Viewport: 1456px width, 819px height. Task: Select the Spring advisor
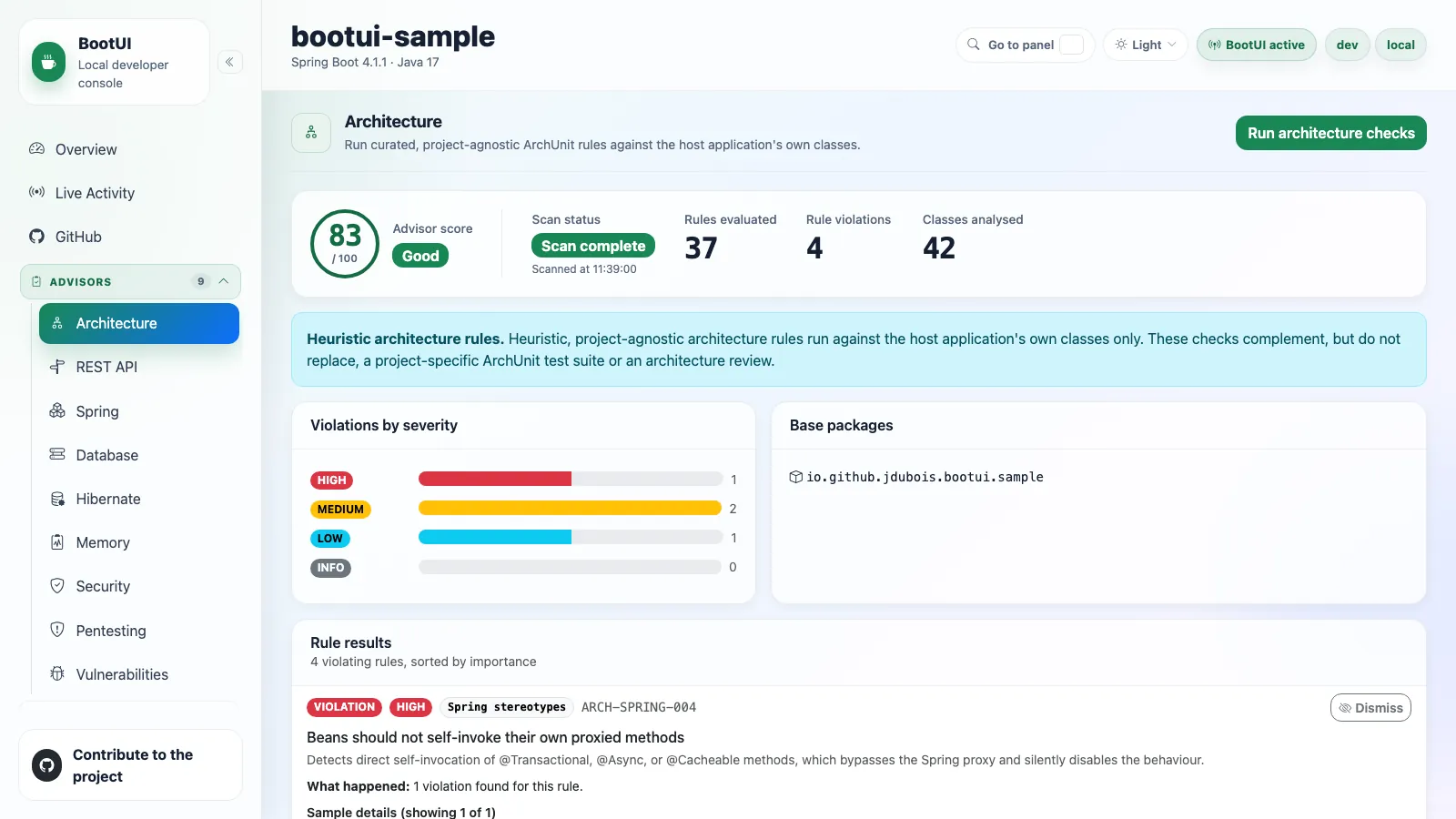pyautogui.click(x=139, y=411)
